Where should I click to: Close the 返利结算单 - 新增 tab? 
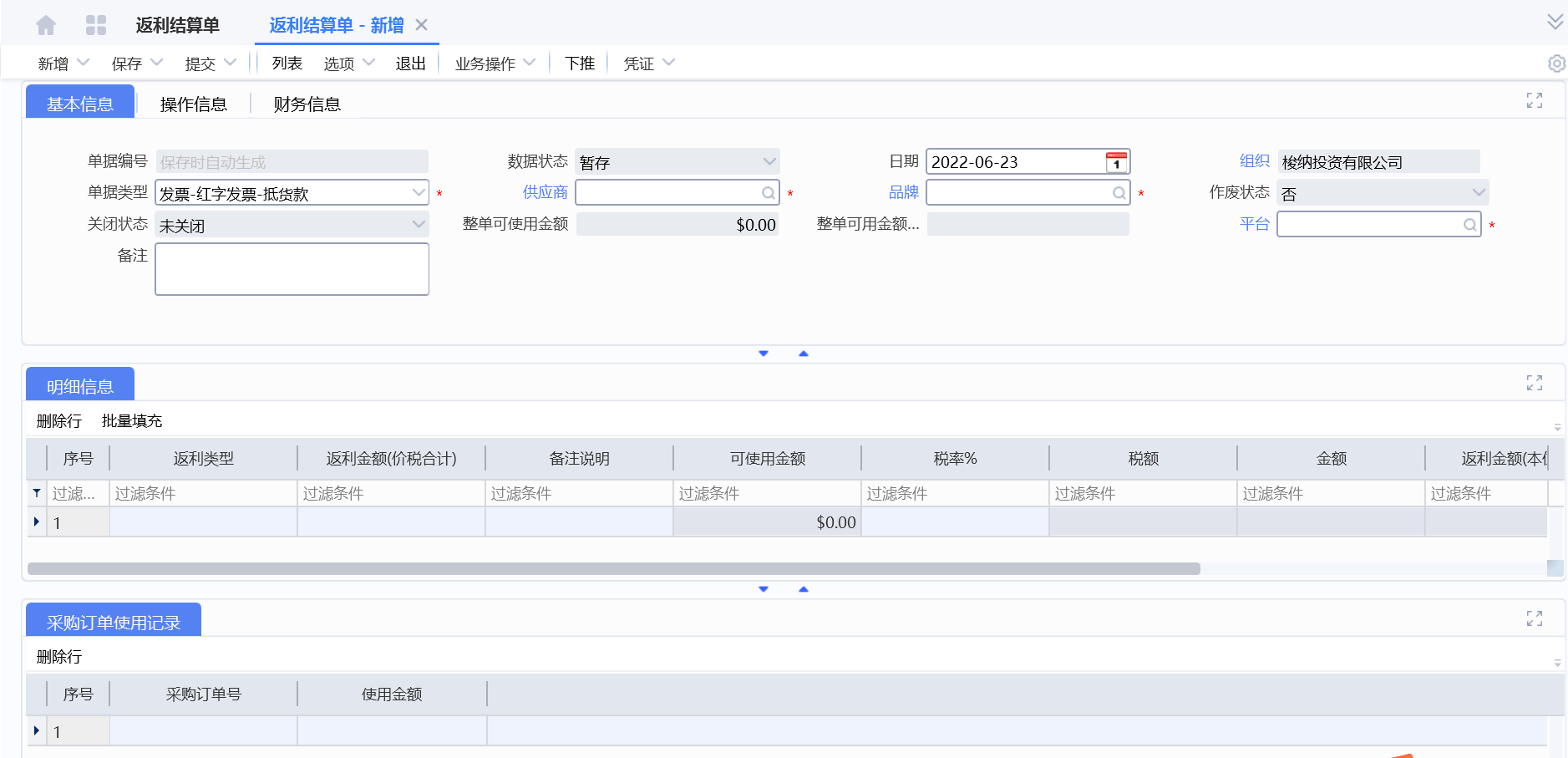point(422,25)
